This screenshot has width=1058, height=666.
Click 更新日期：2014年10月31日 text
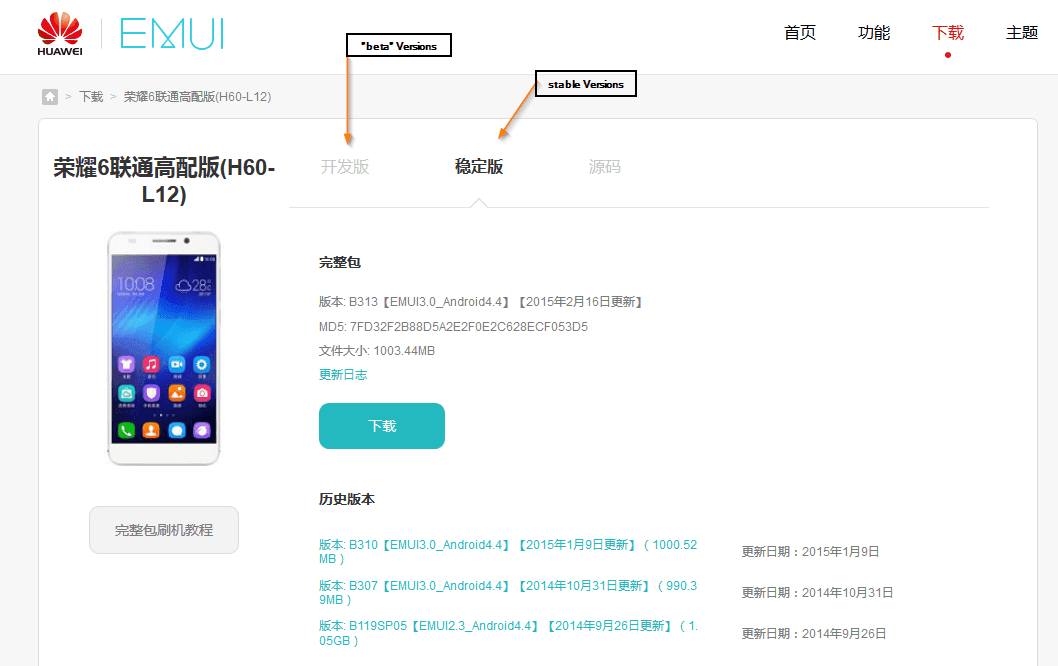[x=817, y=592]
